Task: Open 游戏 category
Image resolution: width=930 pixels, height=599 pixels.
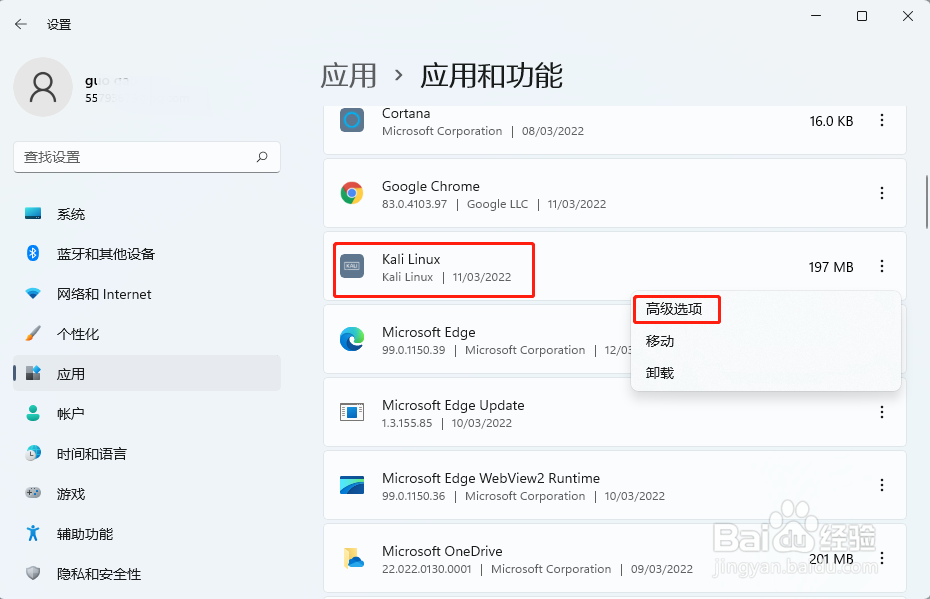Action: [146, 493]
